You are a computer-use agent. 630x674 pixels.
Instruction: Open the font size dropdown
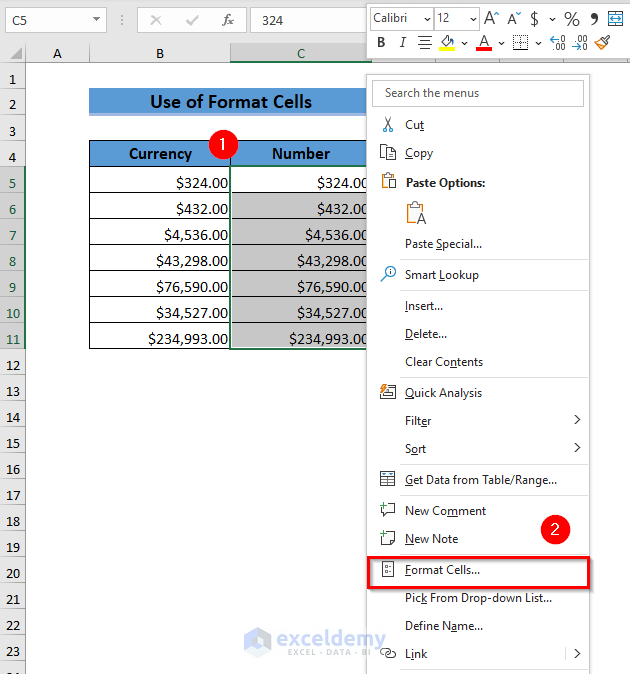point(473,19)
